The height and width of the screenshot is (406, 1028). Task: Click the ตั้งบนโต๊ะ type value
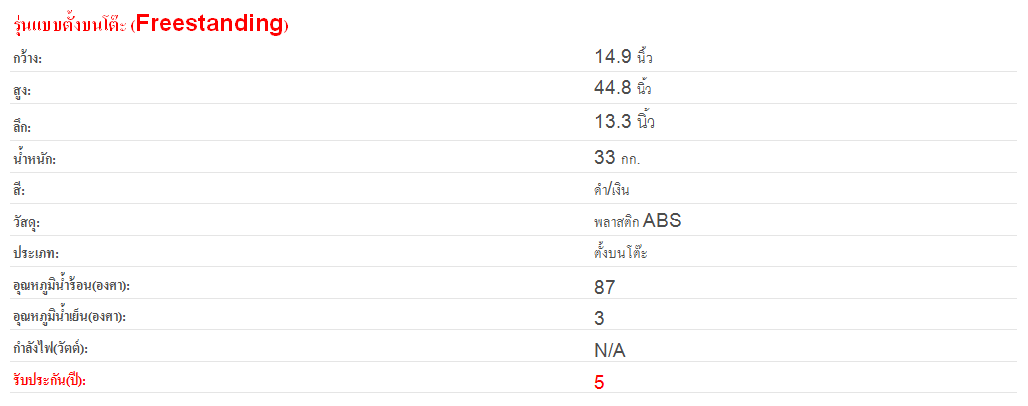pos(620,252)
